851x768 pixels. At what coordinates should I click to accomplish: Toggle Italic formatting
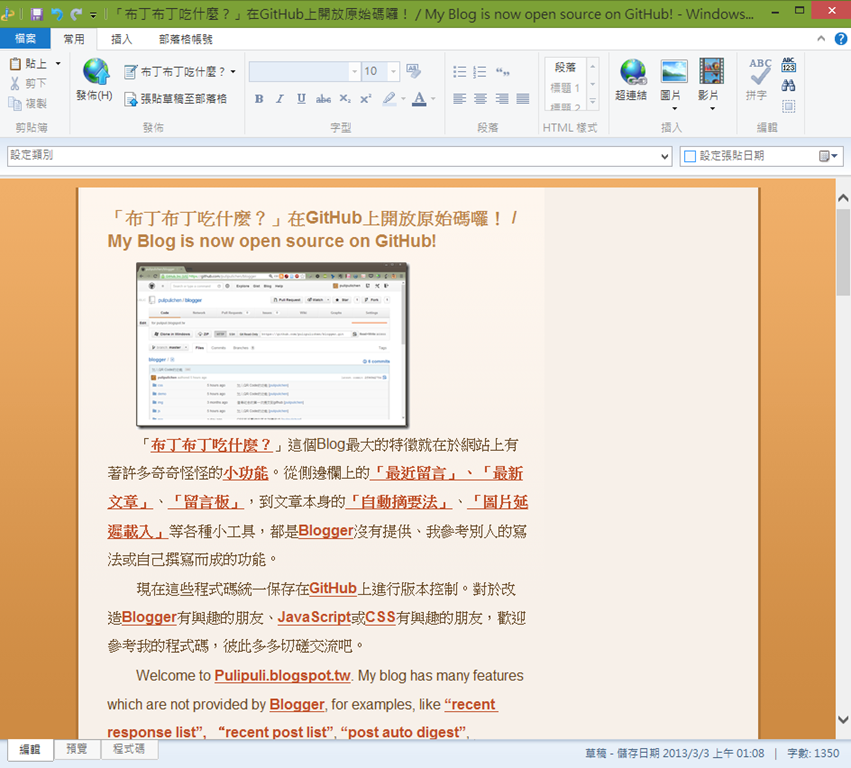click(280, 99)
